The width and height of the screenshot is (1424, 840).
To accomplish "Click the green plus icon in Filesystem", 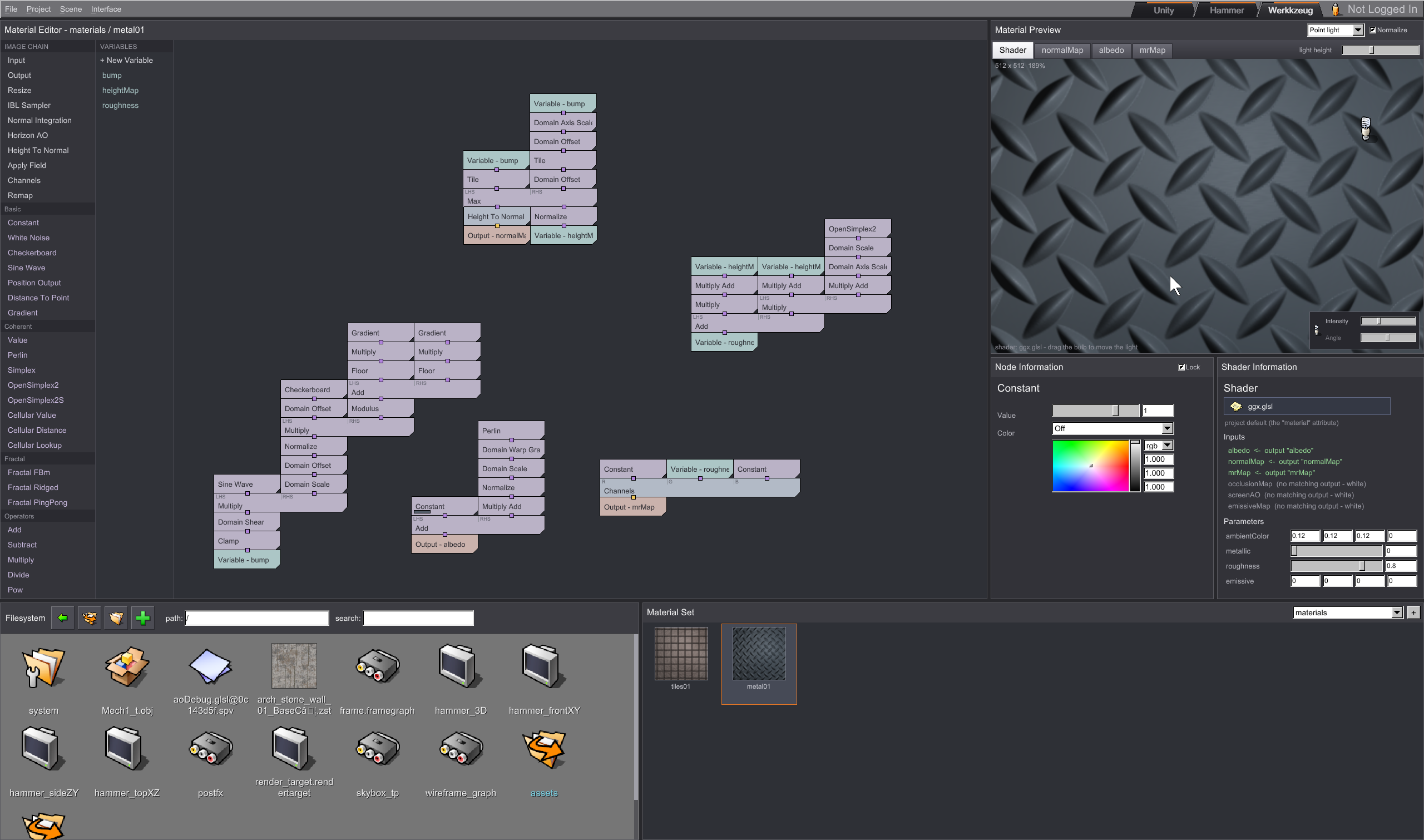I will [x=142, y=617].
